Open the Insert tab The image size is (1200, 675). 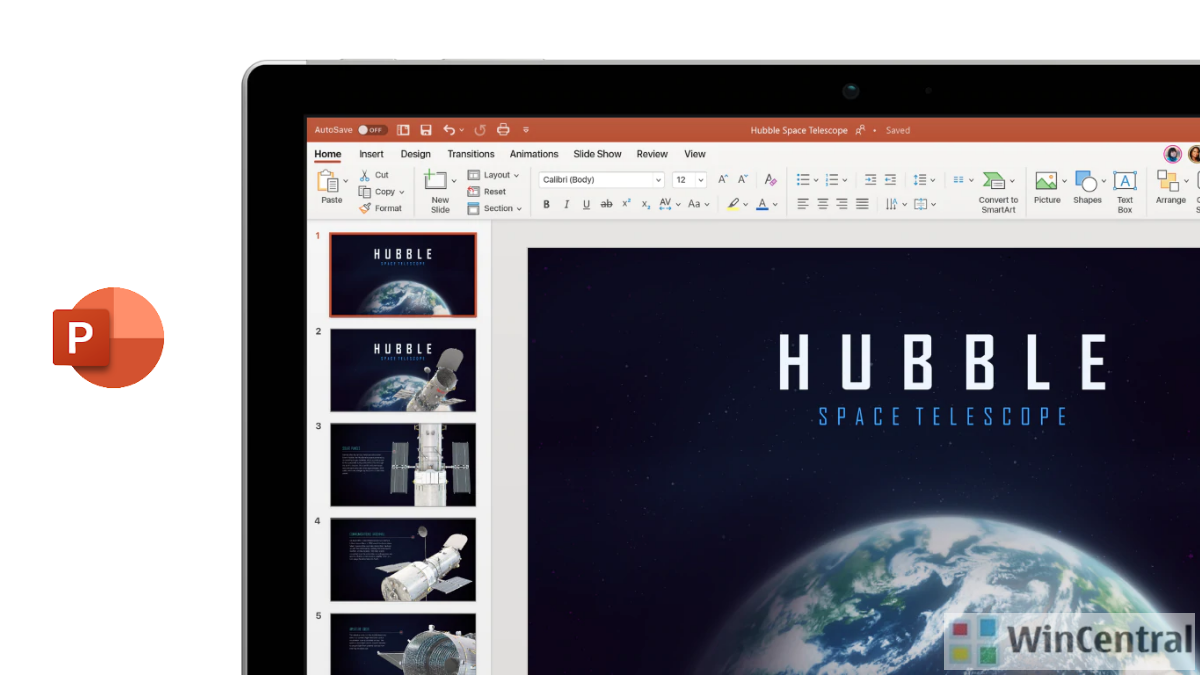[371, 154]
